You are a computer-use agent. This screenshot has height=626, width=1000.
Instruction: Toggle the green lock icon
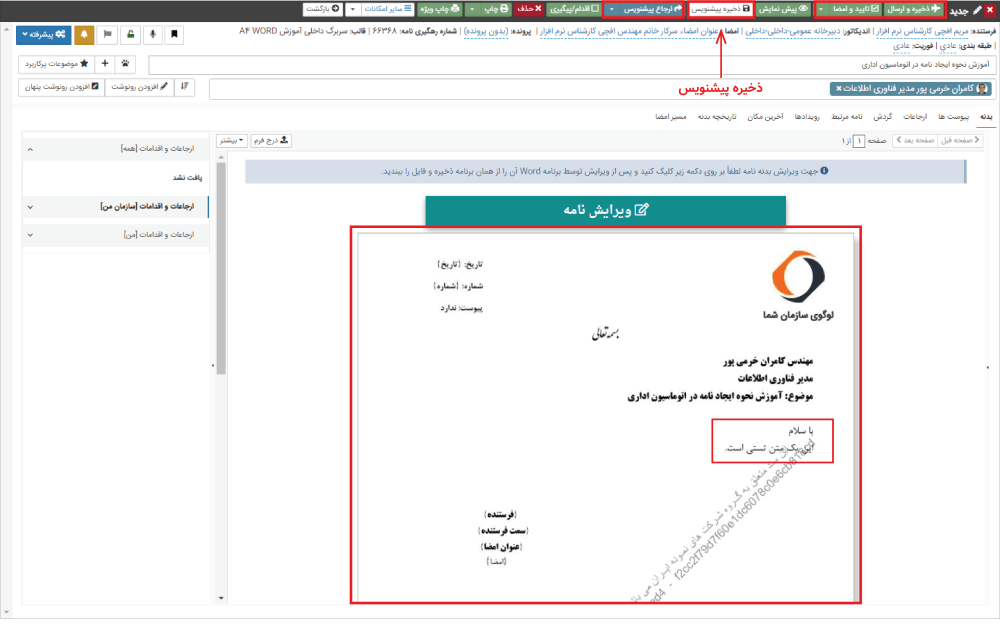[x=130, y=34]
